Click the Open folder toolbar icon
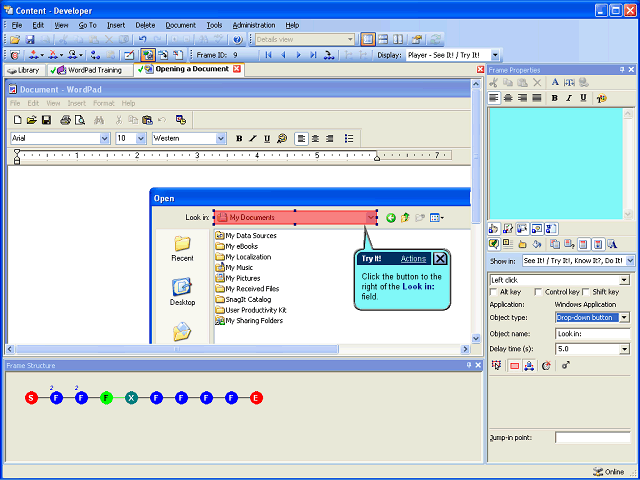The width and height of the screenshot is (640, 480). pyautogui.click(x=15, y=40)
